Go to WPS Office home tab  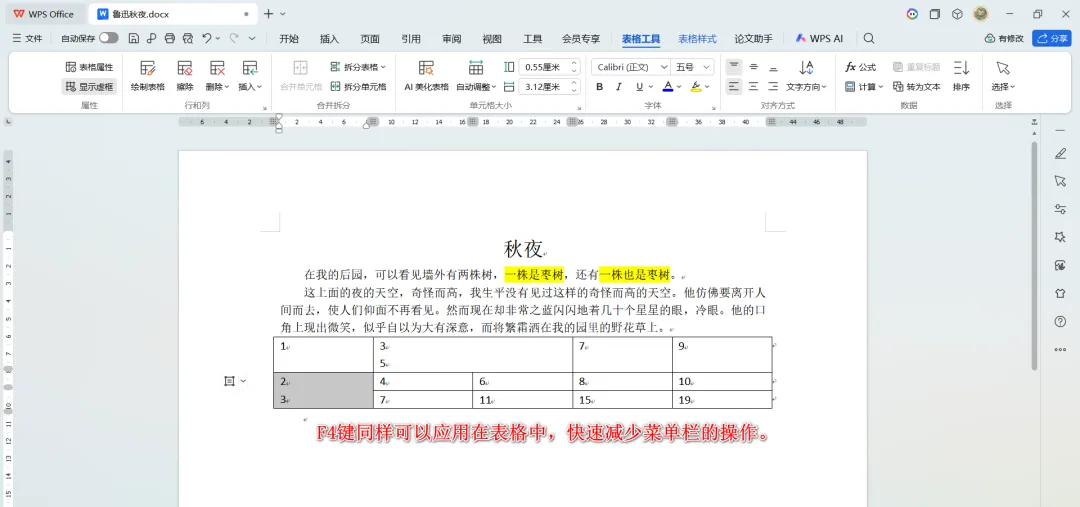(44, 14)
